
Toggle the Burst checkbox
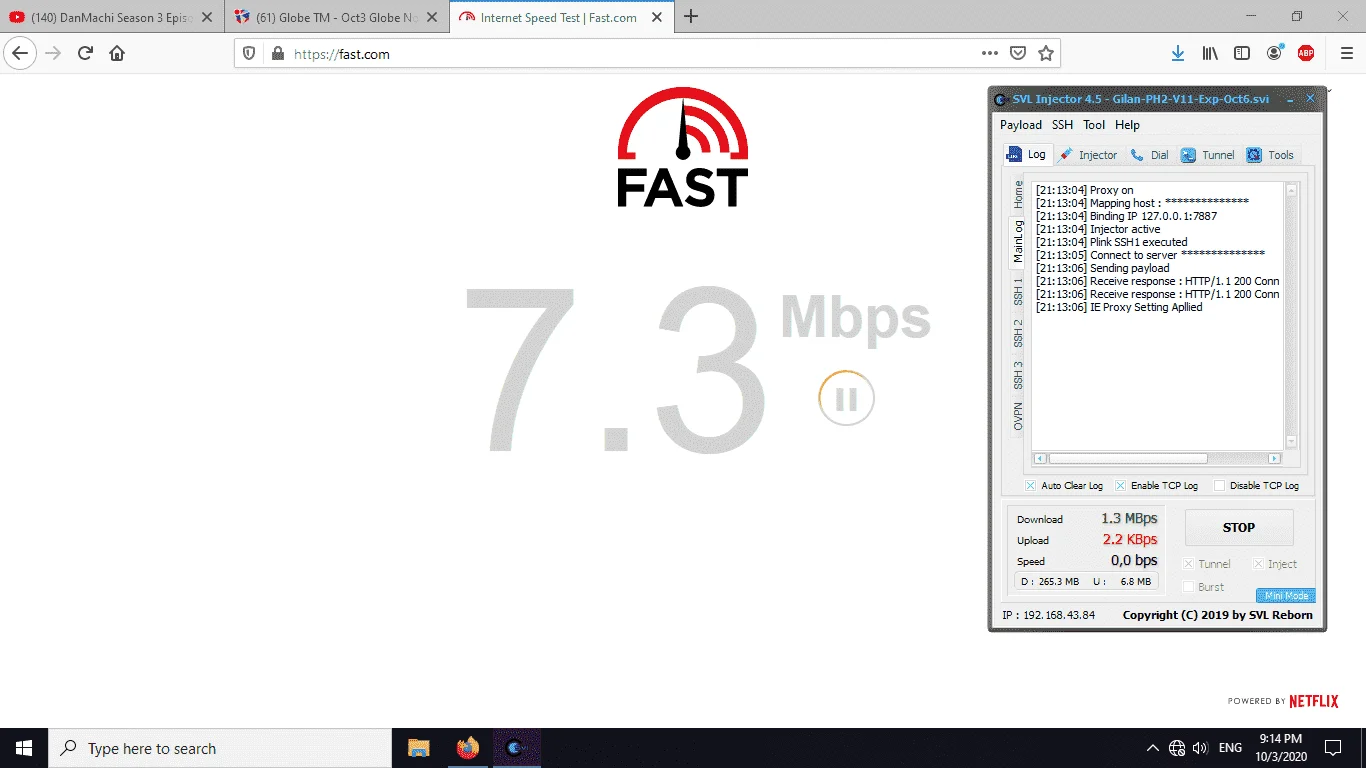(1189, 587)
